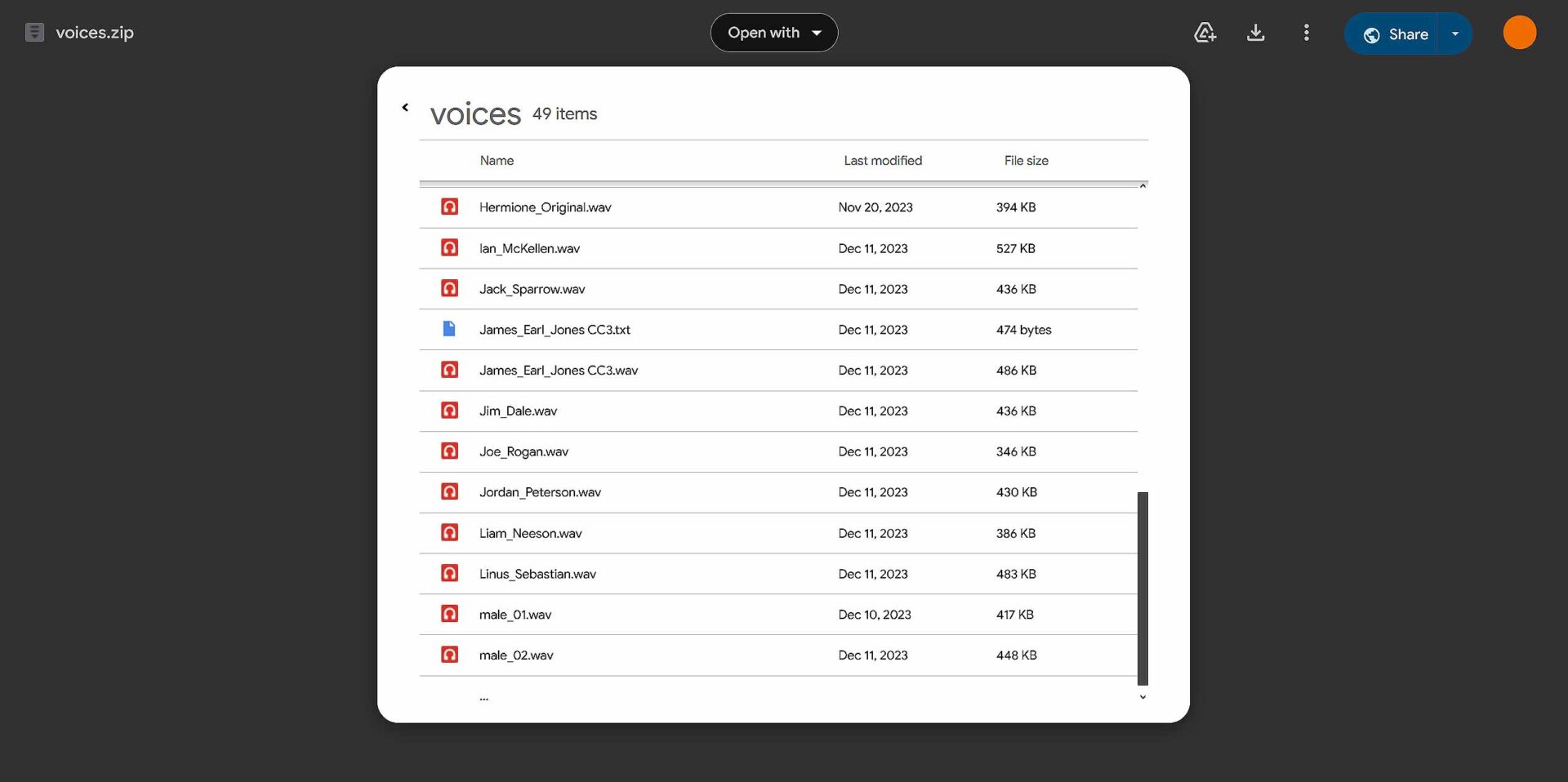Viewport: 1568px width, 782px height.
Task: Open the Share options dropdown arrow
Action: click(x=1455, y=33)
